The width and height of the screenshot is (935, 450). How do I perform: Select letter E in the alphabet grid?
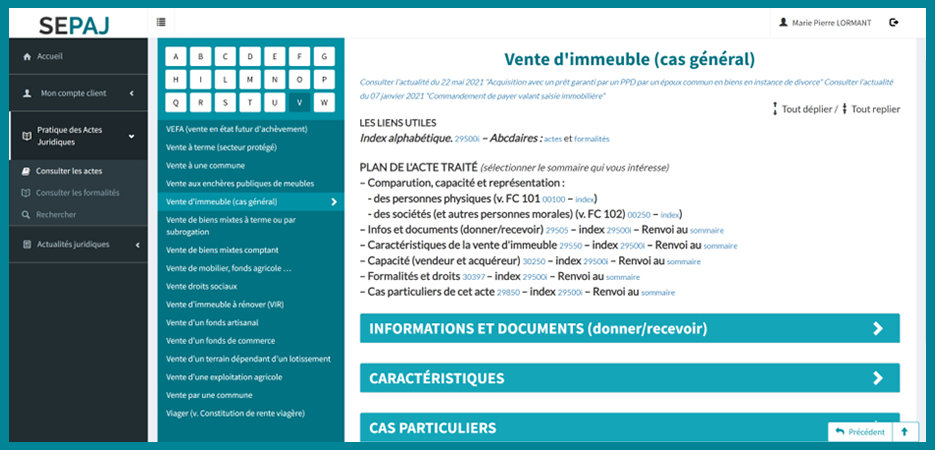point(274,57)
